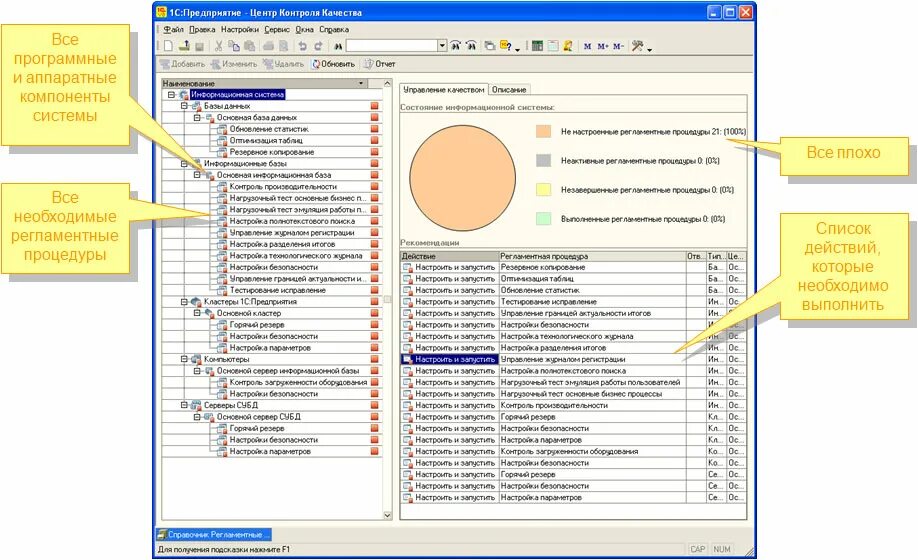This screenshot has width=918, height=560.
Task: Collapse the Основной сервер СУБД node
Action: 197,417
